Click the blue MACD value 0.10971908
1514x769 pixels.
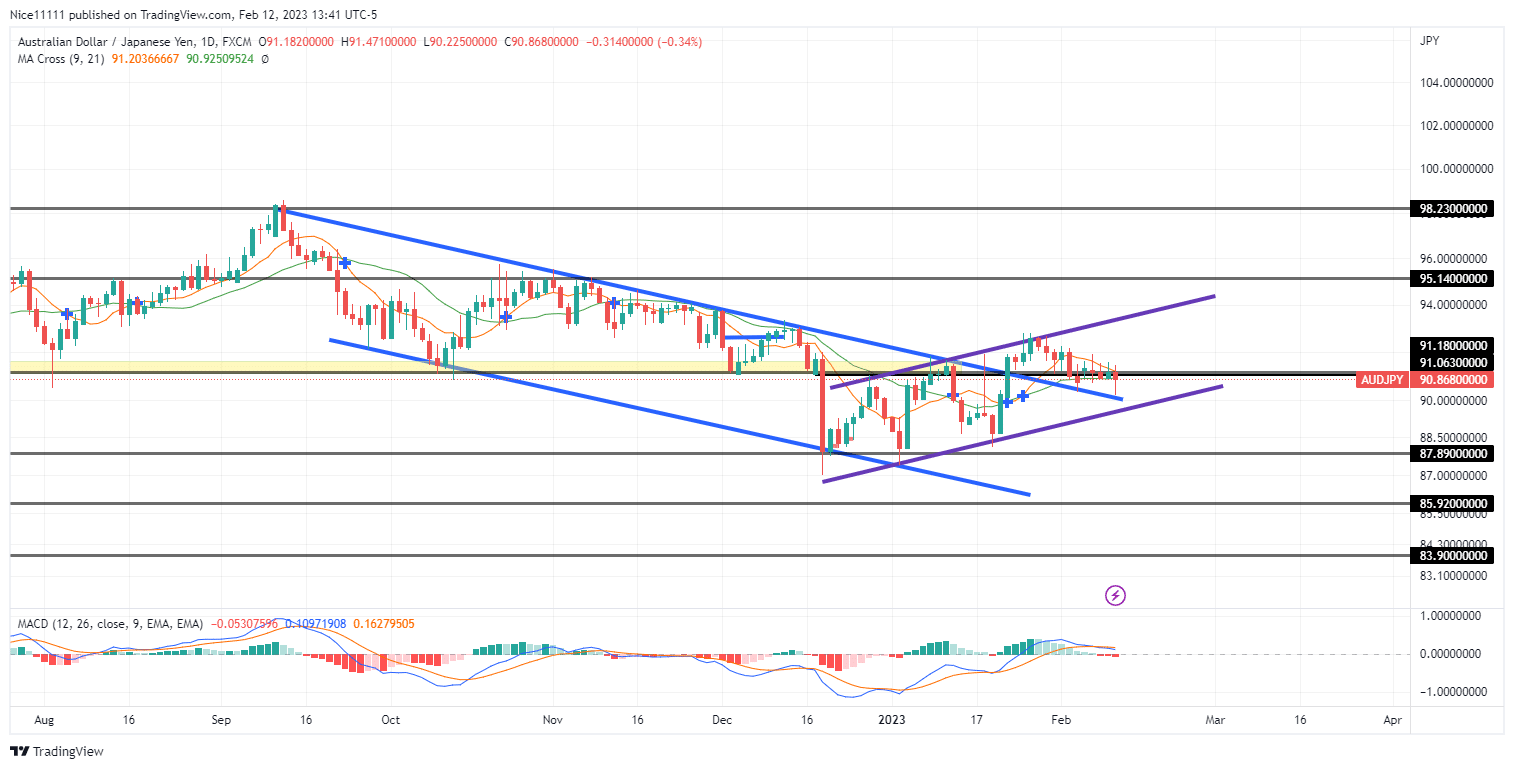coord(316,624)
